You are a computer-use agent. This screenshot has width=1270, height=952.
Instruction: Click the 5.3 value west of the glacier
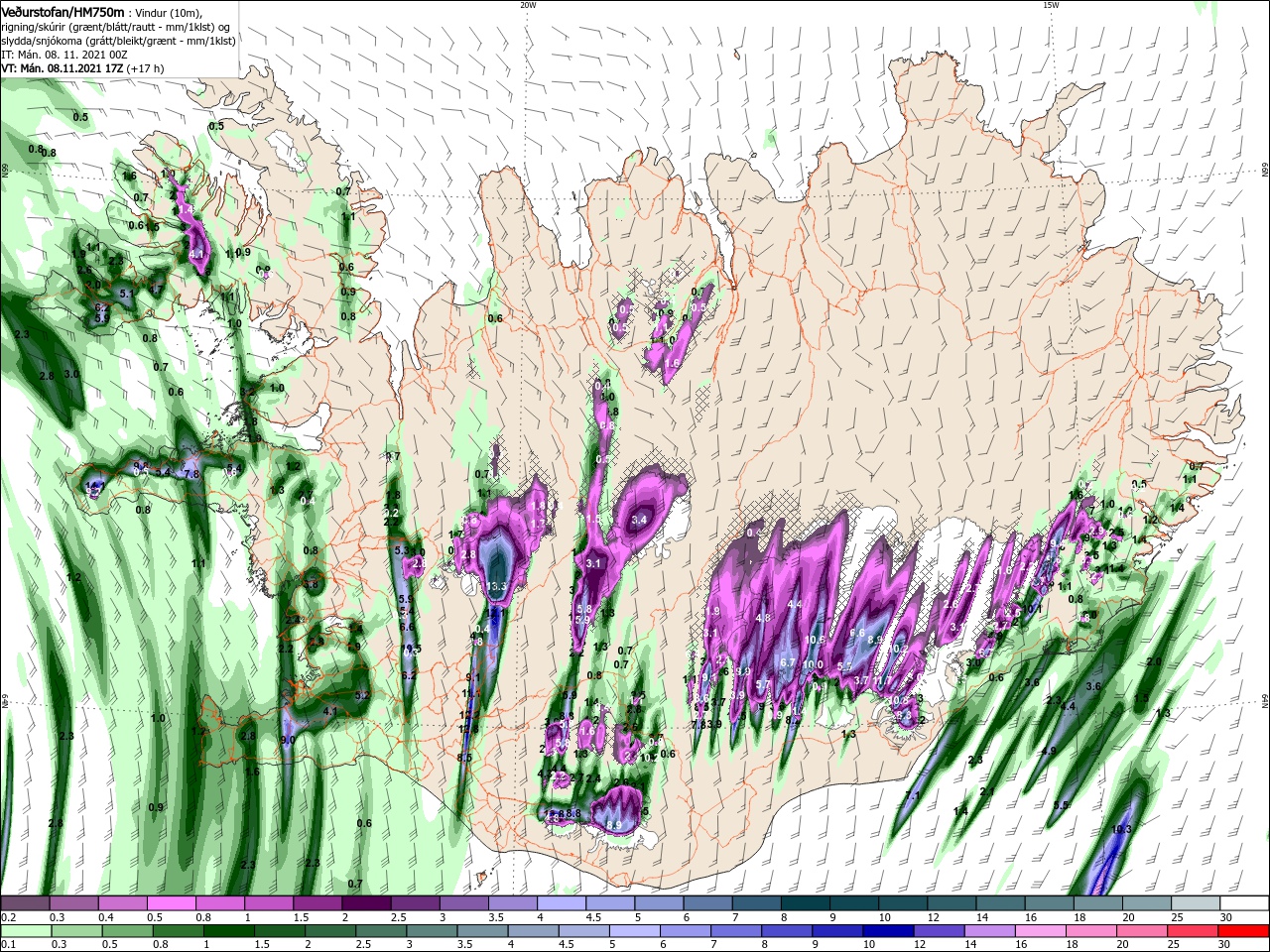tap(402, 549)
